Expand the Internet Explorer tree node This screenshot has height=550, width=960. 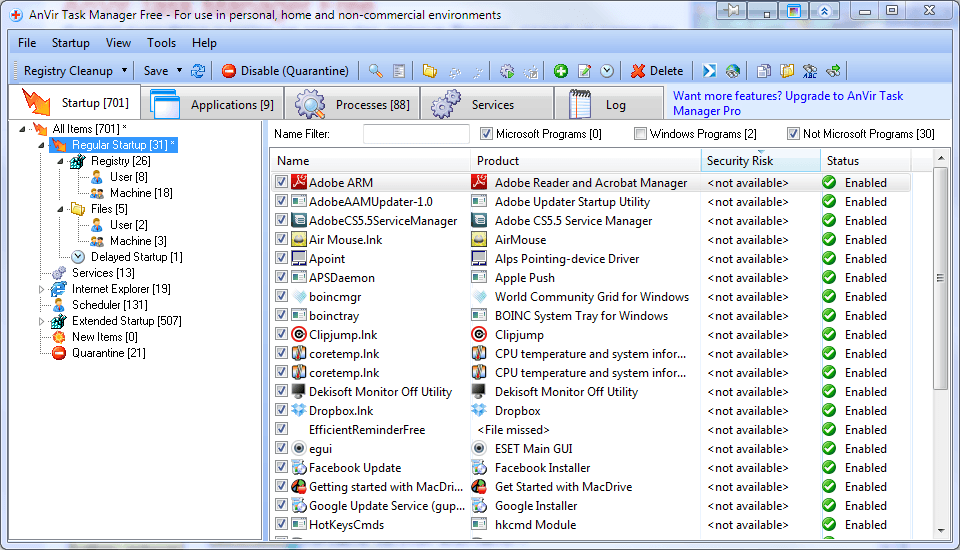(42, 289)
